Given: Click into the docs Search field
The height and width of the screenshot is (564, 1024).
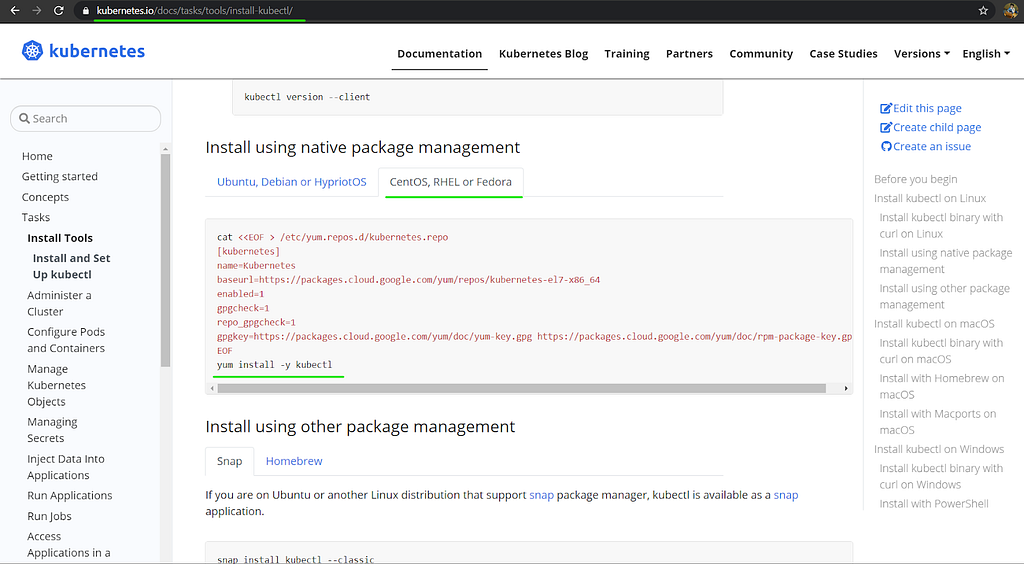Looking at the screenshot, I should click(86, 118).
